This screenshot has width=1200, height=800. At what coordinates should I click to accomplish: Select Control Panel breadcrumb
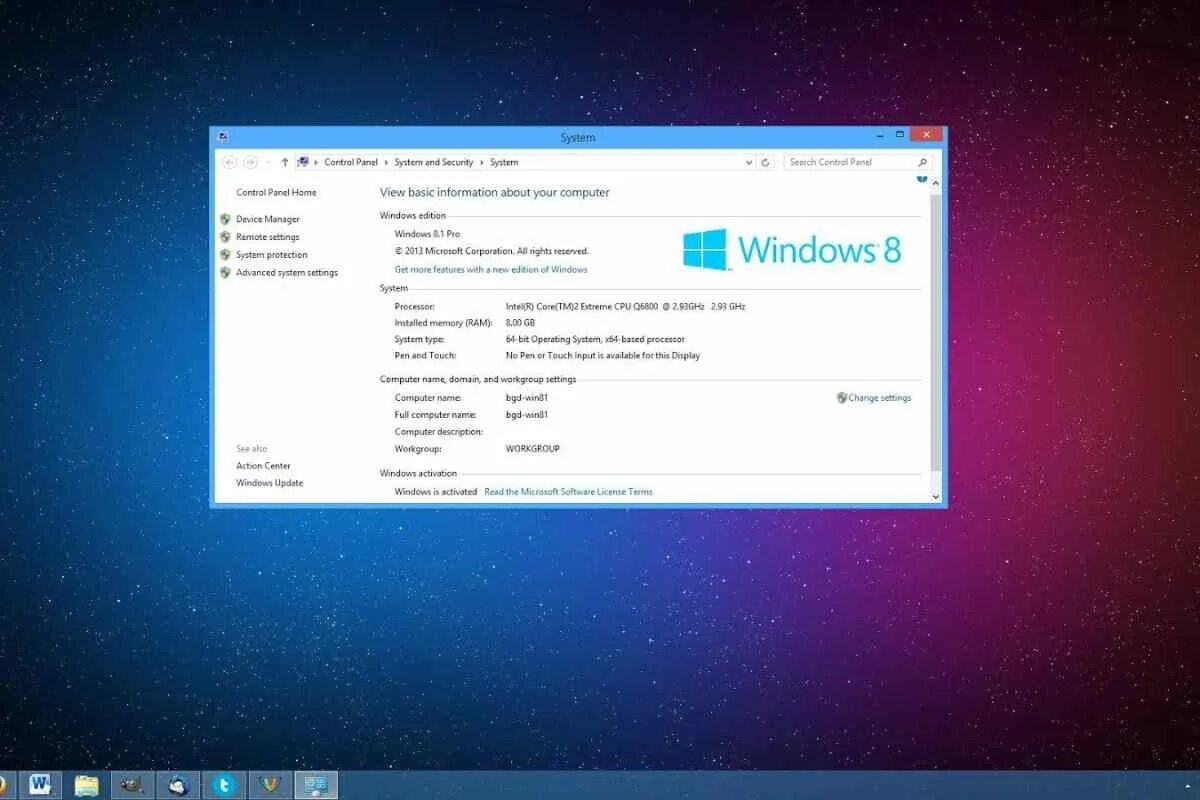click(x=351, y=162)
